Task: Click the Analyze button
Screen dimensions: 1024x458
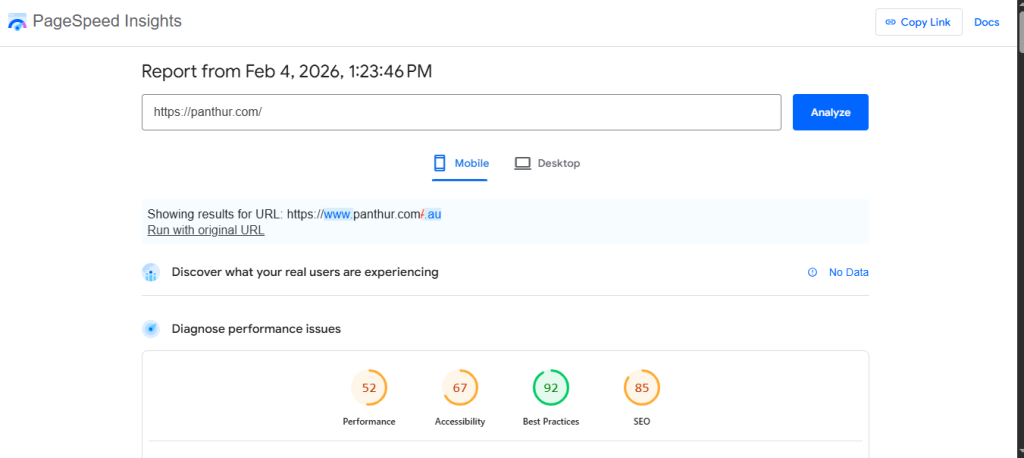Action: click(831, 112)
